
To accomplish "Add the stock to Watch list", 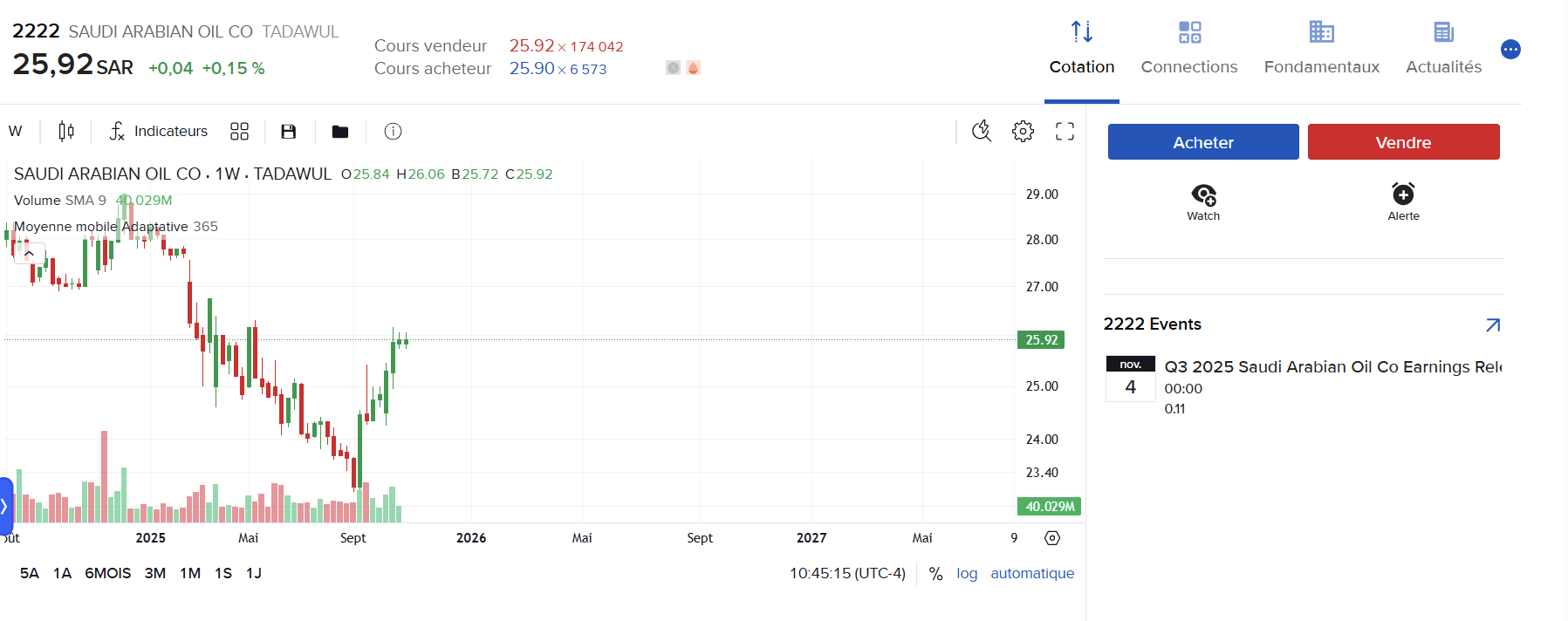I will click(x=1203, y=201).
